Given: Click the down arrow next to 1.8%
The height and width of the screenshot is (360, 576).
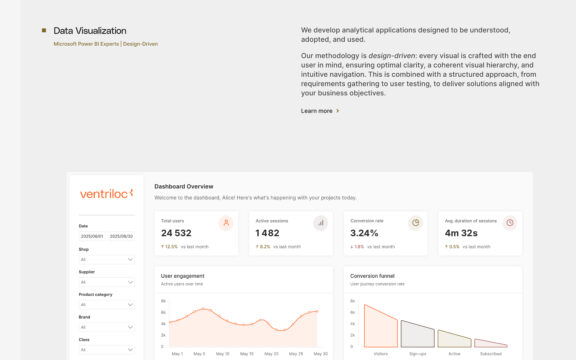Looking at the screenshot, I should pos(352,246).
